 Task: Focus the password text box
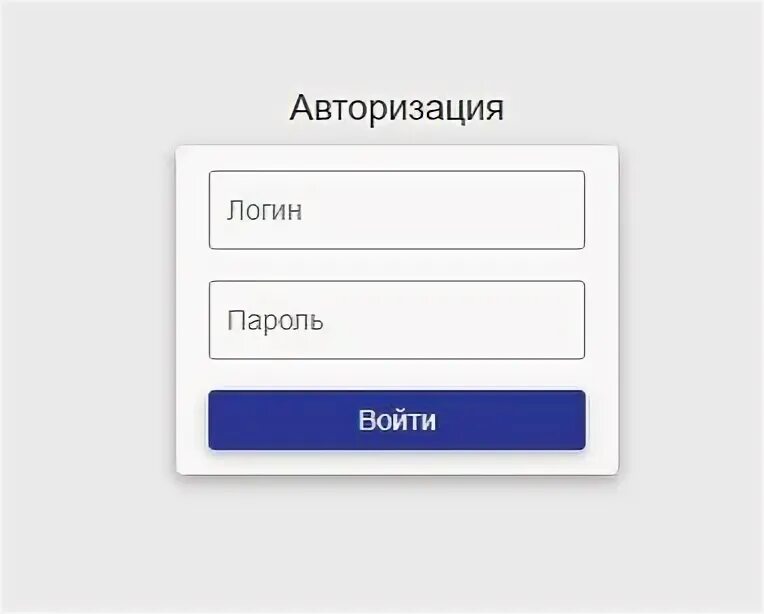[x=397, y=320]
